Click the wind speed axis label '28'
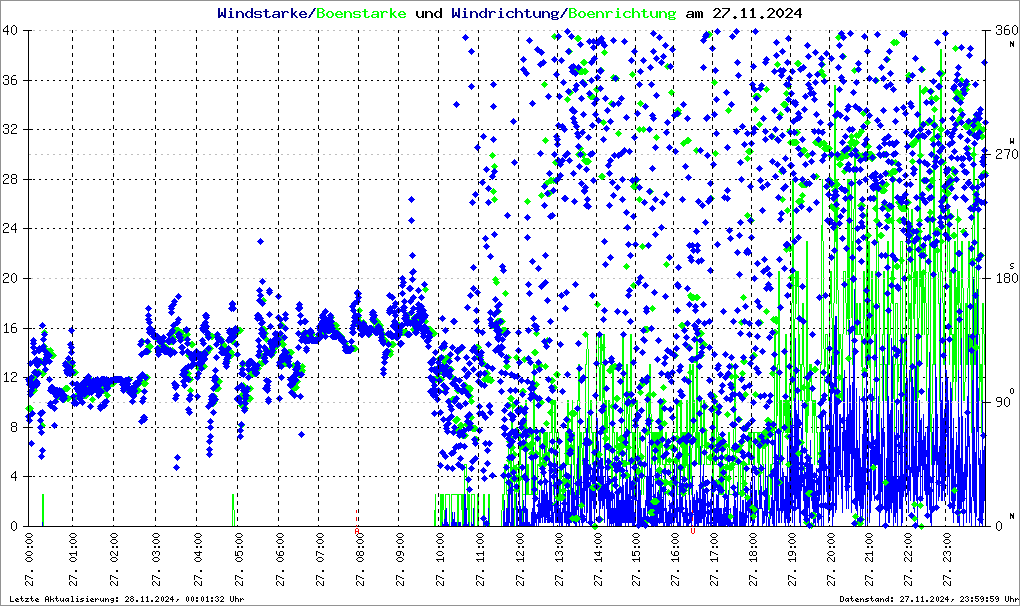The height and width of the screenshot is (606, 1020). pos(10,179)
